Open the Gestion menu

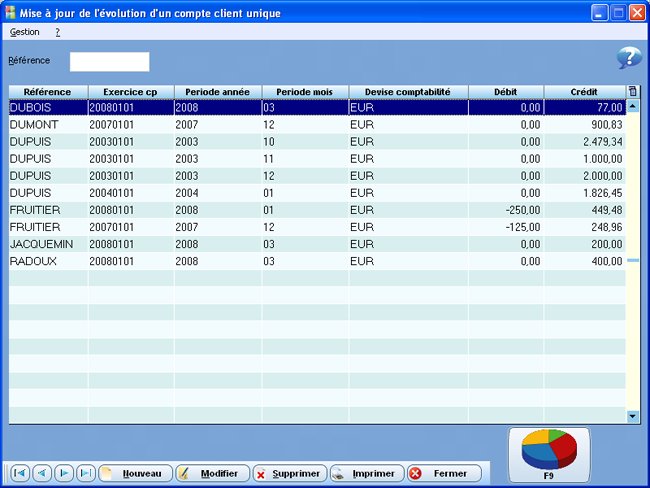[24, 32]
